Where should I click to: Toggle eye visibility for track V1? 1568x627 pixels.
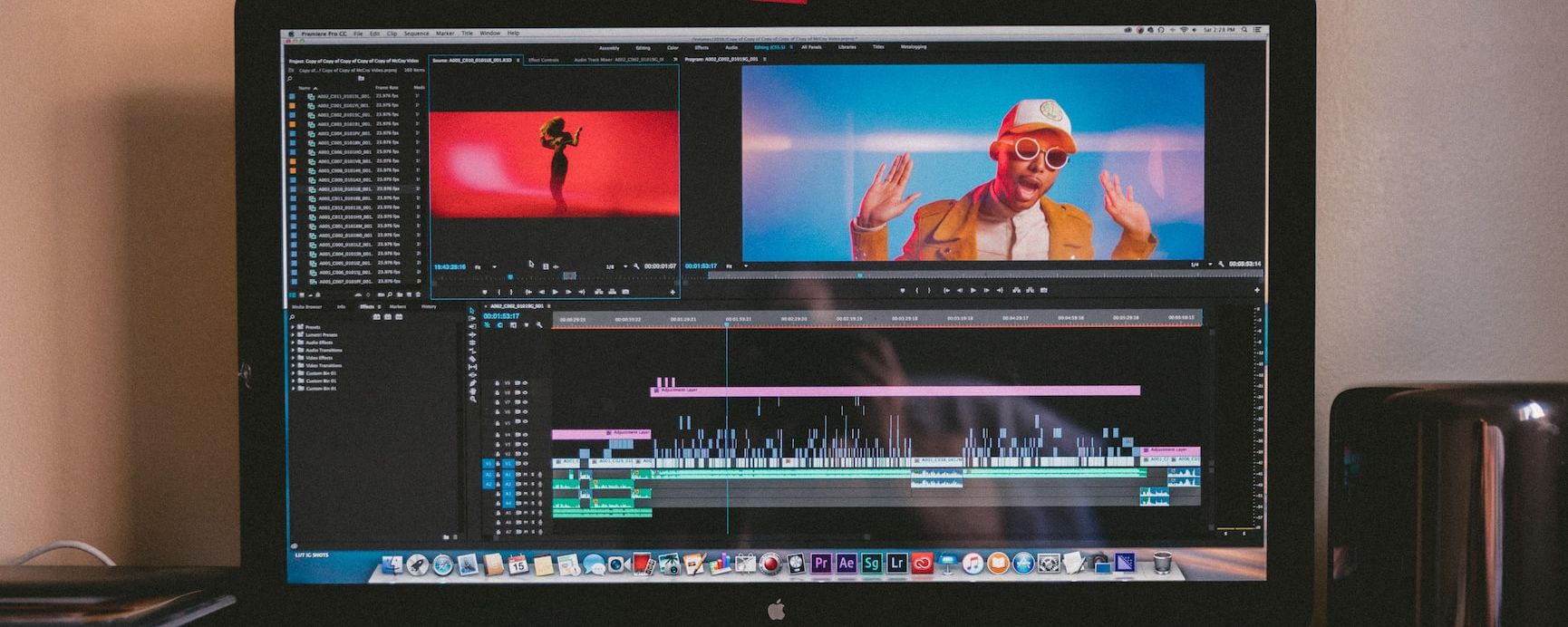coord(525,463)
